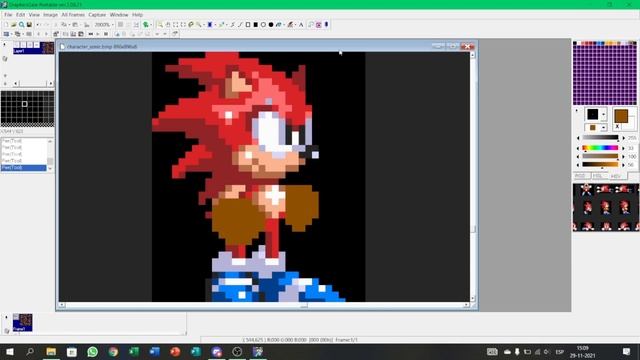Click the left arrow of the top grayscale slider
This screenshot has height=360, width=640.
(578, 138)
